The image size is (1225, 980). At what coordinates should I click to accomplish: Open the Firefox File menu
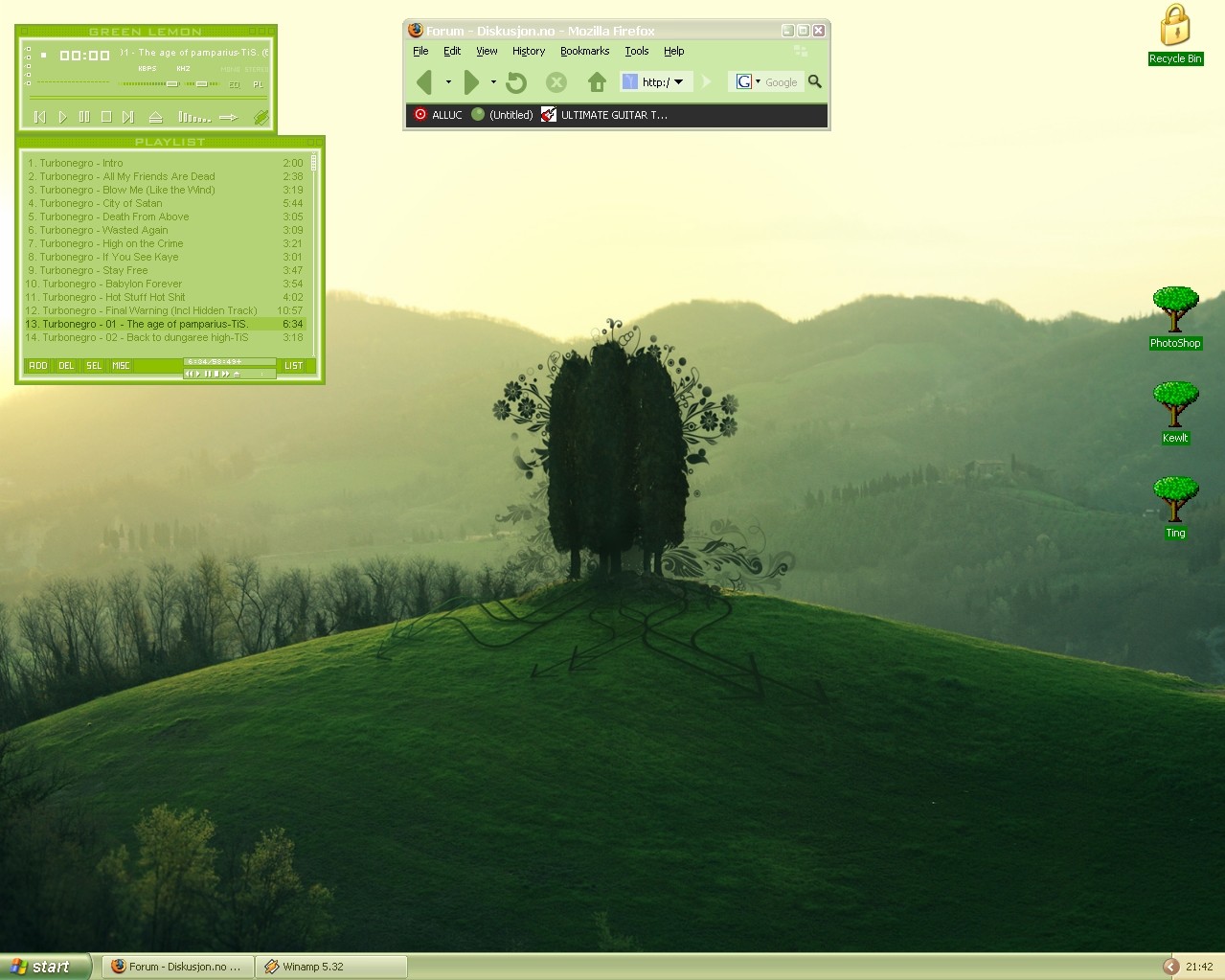pyautogui.click(x=420, y=51)
